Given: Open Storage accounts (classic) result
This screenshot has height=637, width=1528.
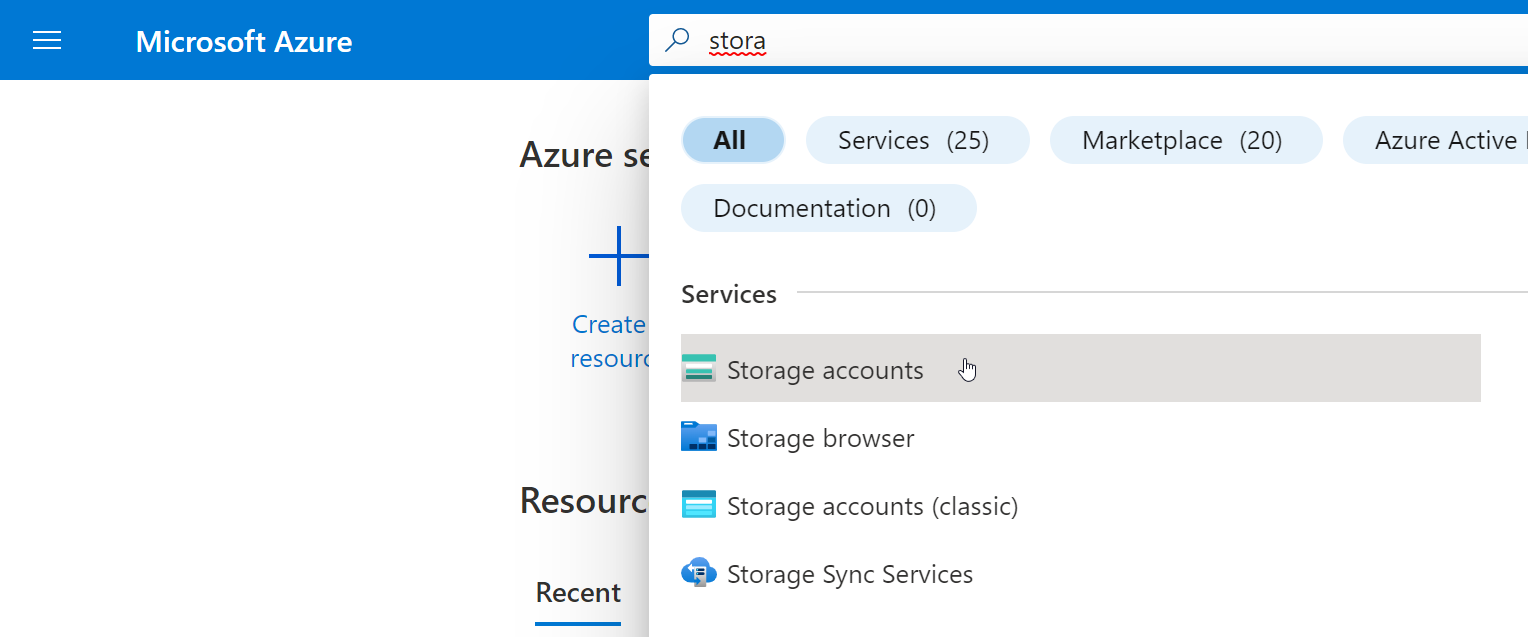Looking at the screenshot, I should pos(1080,505).
